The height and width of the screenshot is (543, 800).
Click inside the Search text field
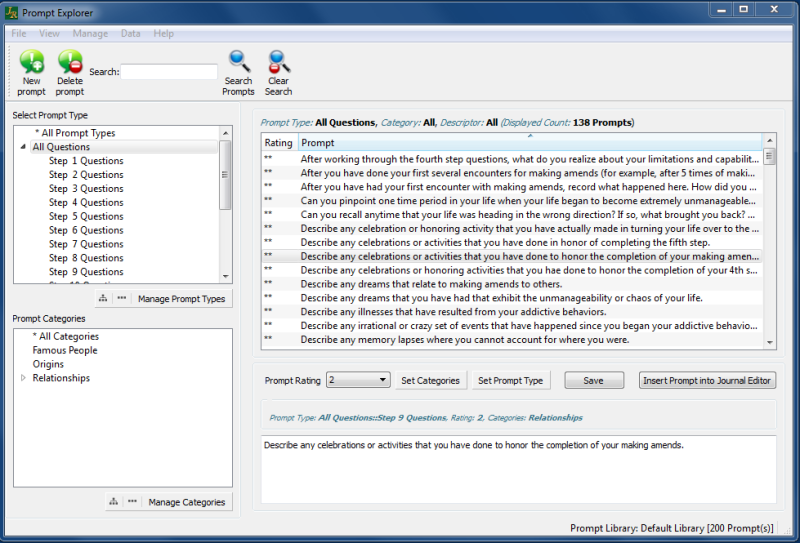(x=169, y=72)
